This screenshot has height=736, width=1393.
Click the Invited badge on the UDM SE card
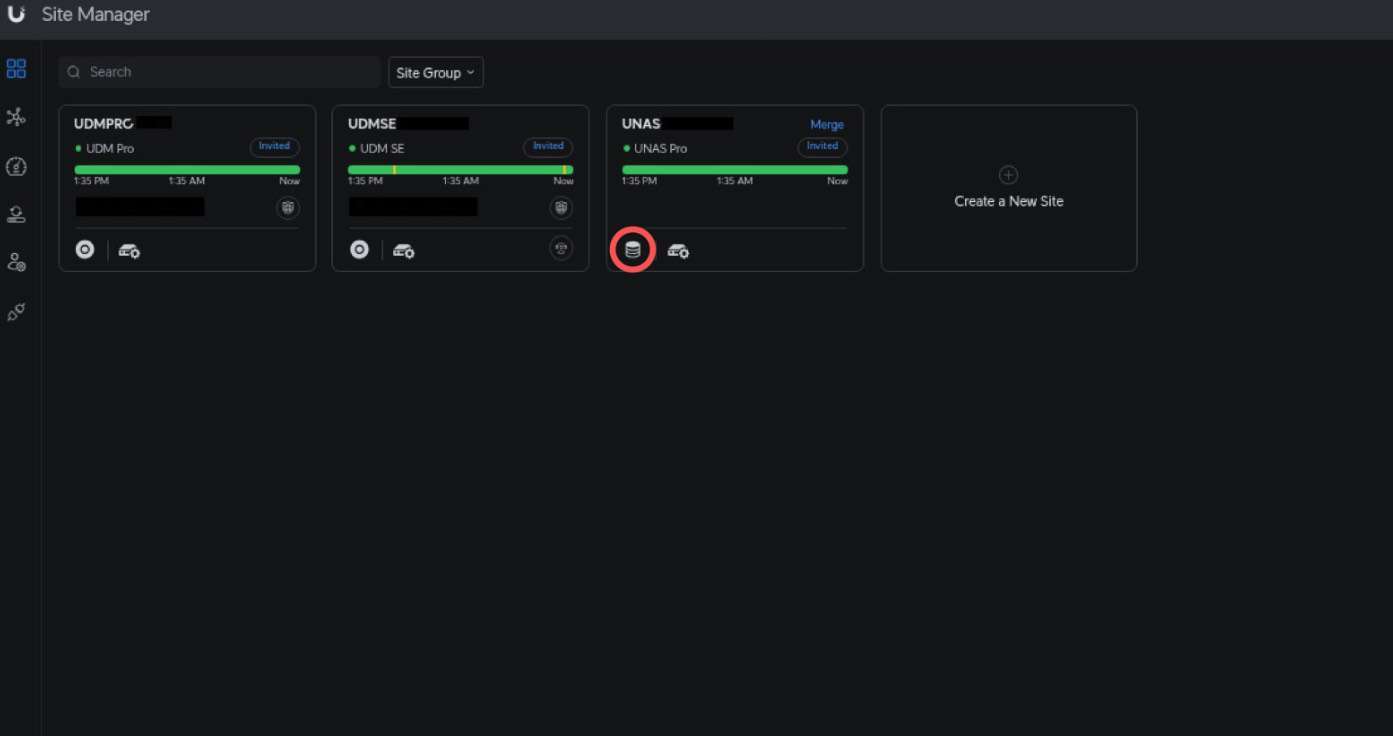click(548, 147)
